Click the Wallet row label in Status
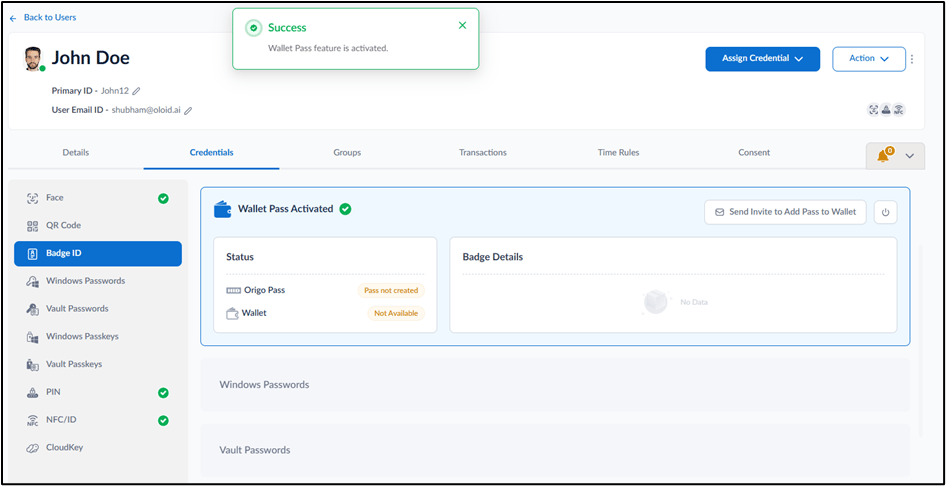This screenshot has width=946, height=486. point(254,313)
